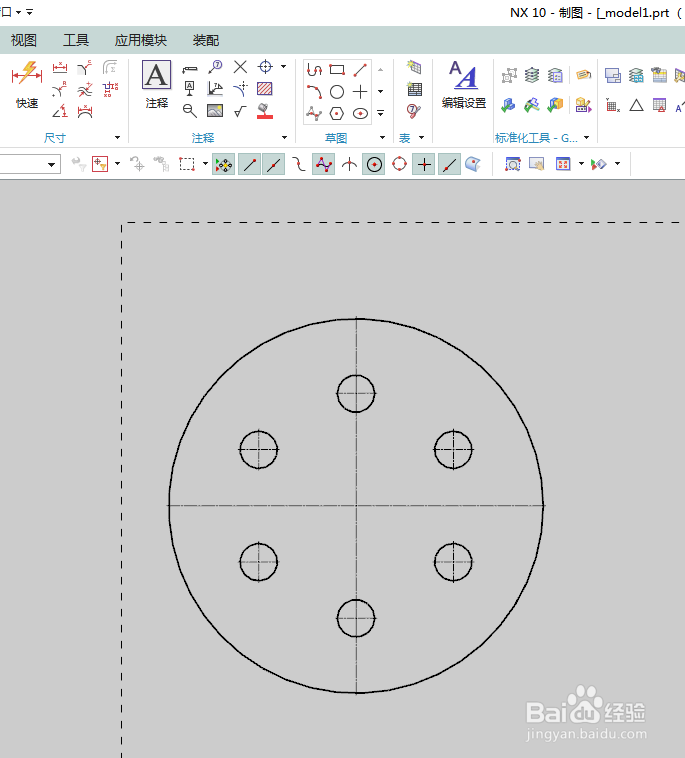Open the Note (注释) text tool
Screen dimensions: 685x758
(156, 85)
